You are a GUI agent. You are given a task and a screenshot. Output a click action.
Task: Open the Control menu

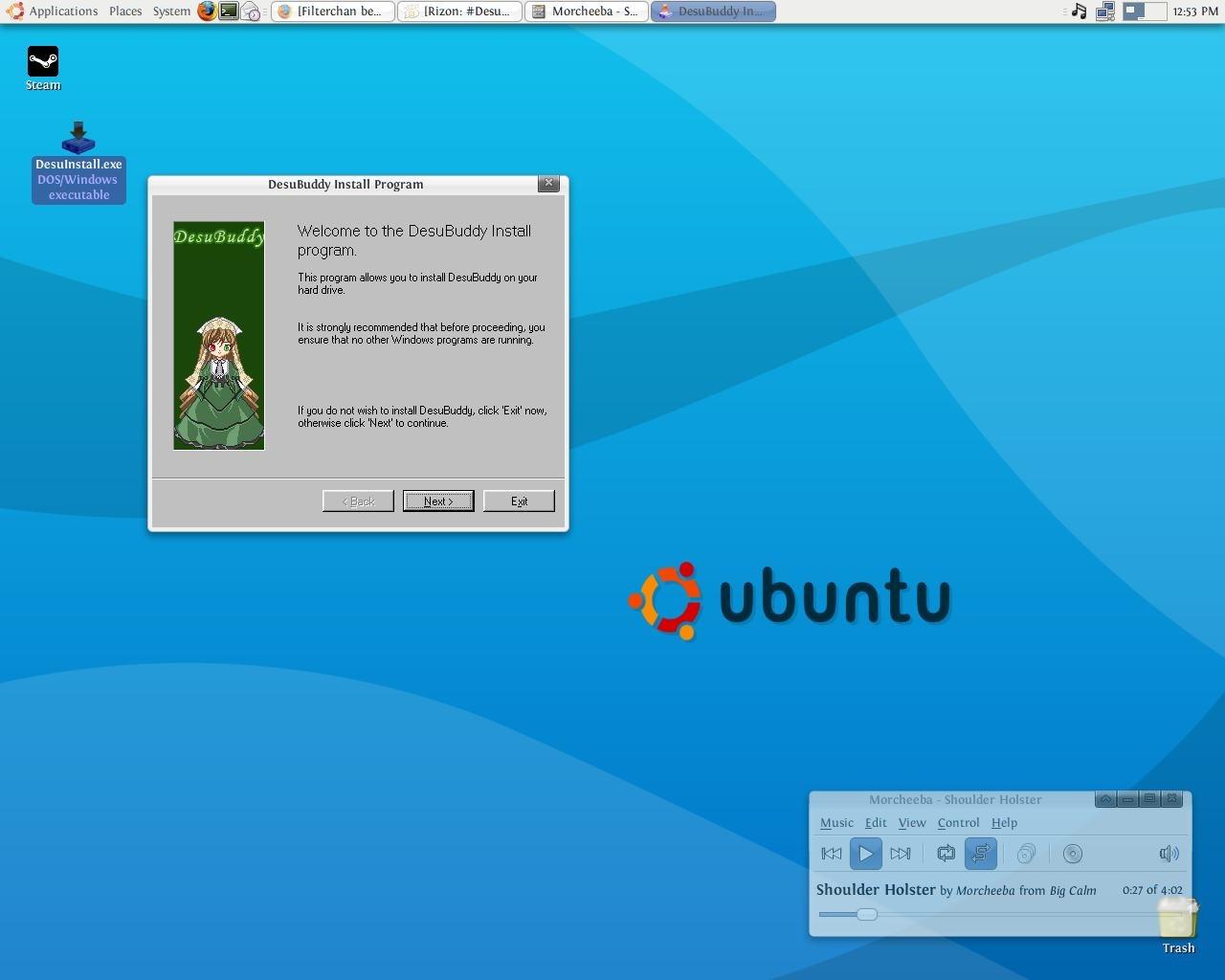tap(958, 823)
